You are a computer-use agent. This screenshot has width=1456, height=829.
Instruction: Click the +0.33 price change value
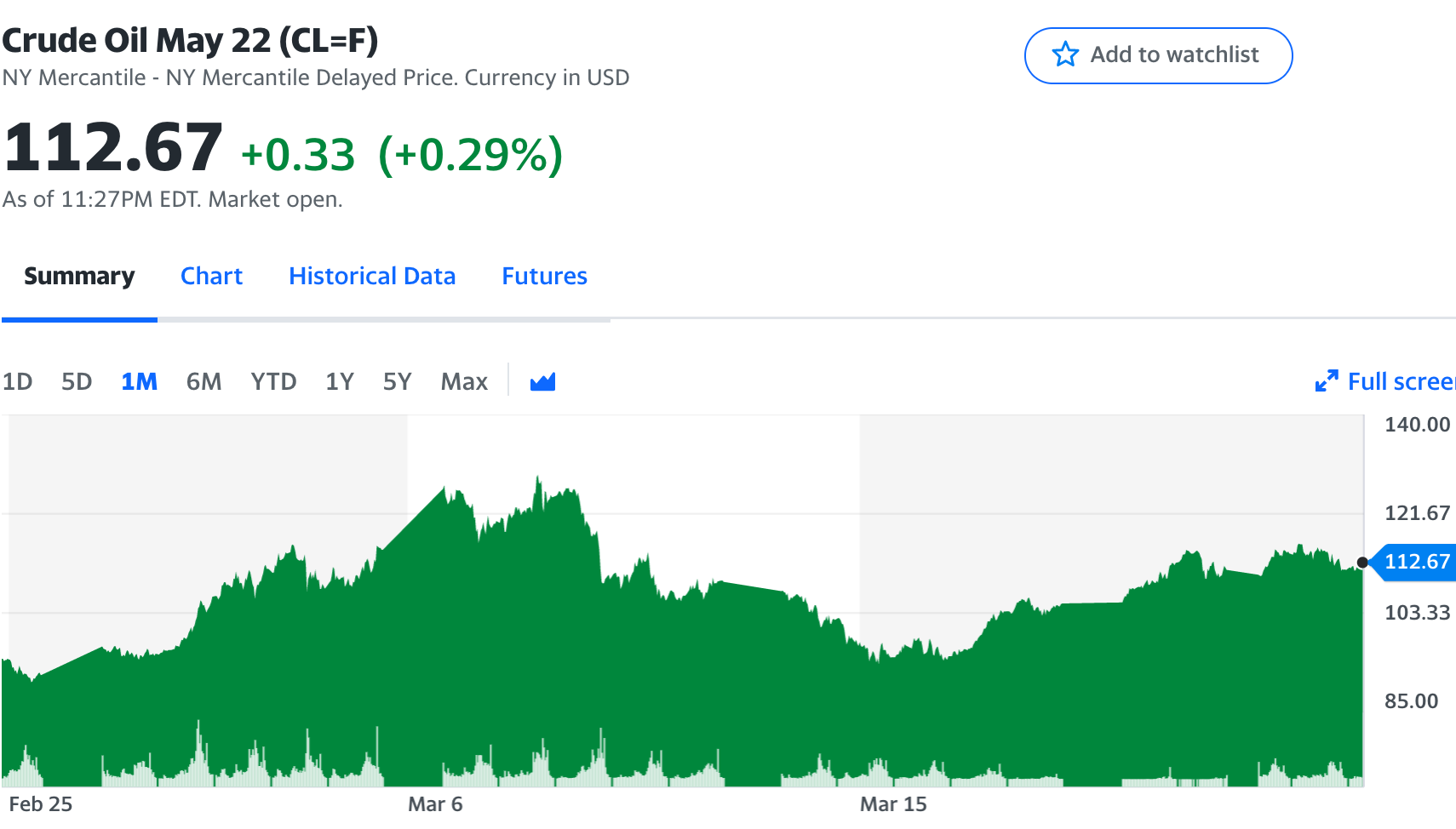[298, 155]
